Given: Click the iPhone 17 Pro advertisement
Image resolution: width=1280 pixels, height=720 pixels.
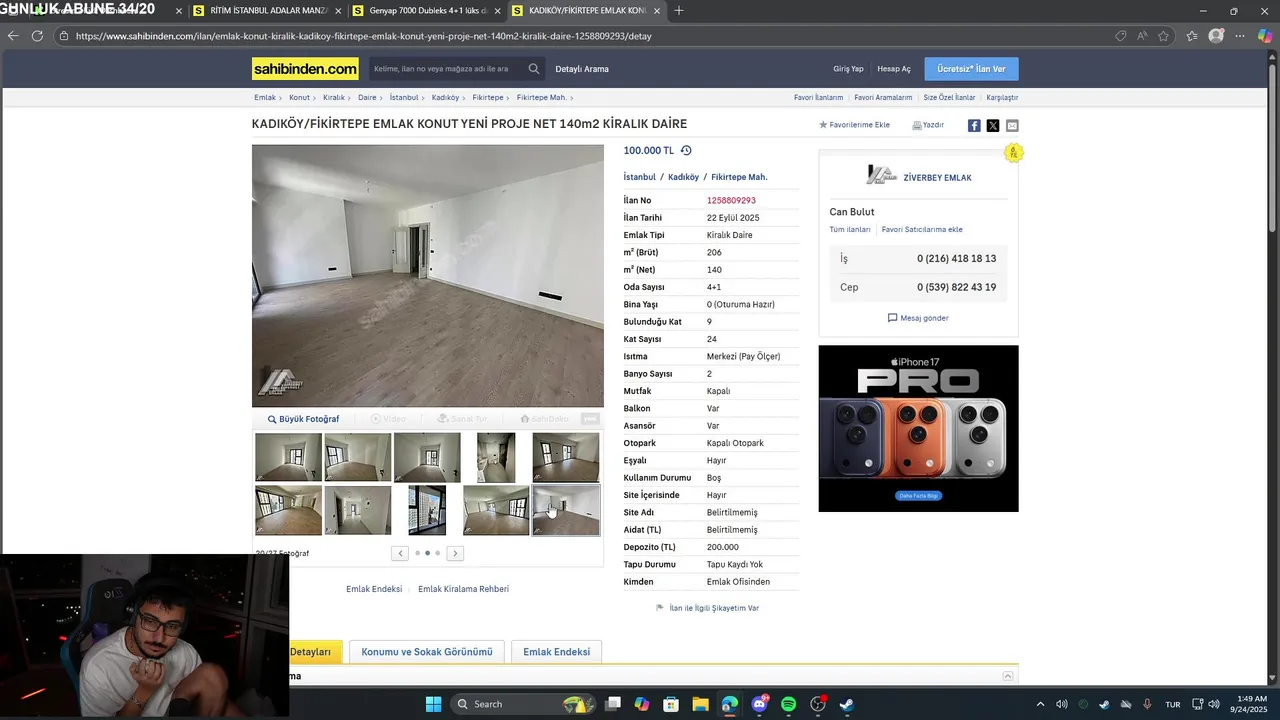Looking at the screenshot, I should click(x=918, y=428).
